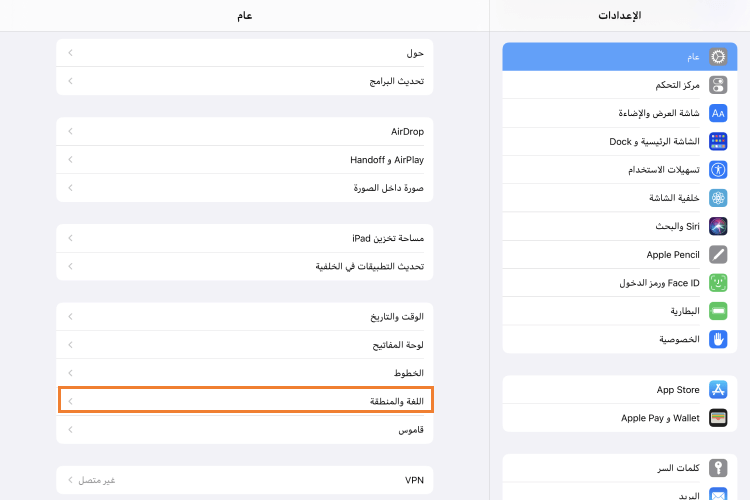Open the لوحة المفاتيح label

(x=398, y=345)
